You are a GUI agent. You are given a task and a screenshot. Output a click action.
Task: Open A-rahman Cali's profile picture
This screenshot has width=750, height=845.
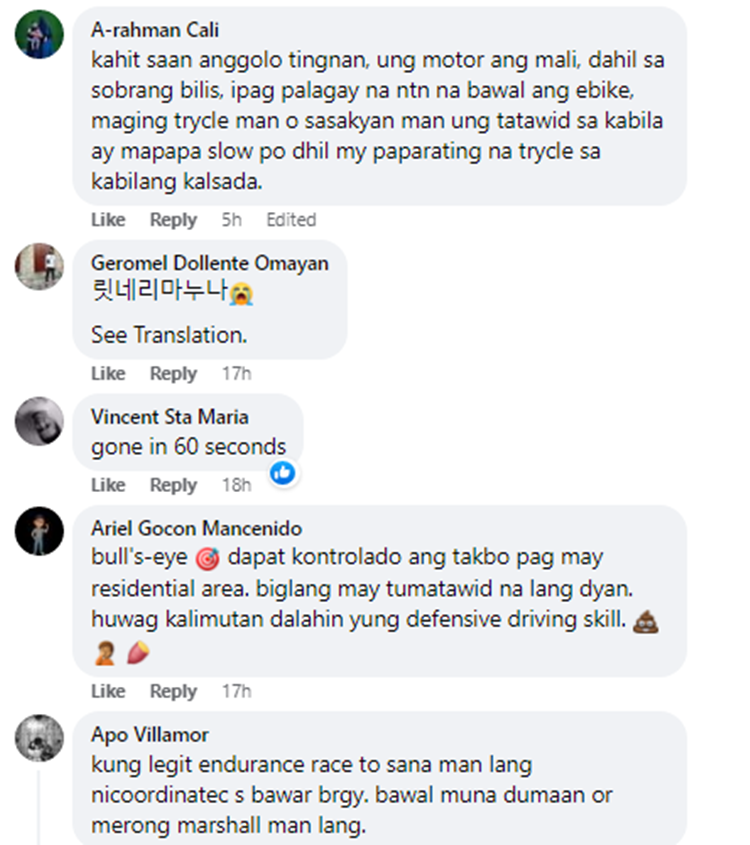[x=39, y=34]
